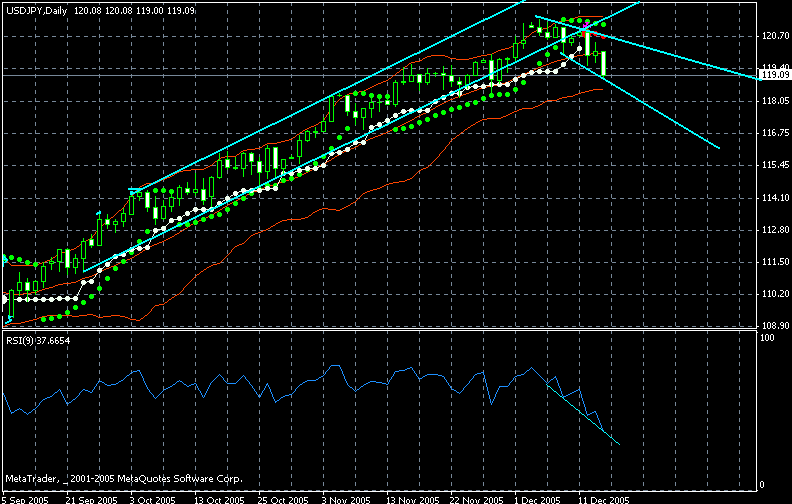Viewport: 792px width, 504px height.
Task: Click the RSI scale value 100
Action: point(767,338)
